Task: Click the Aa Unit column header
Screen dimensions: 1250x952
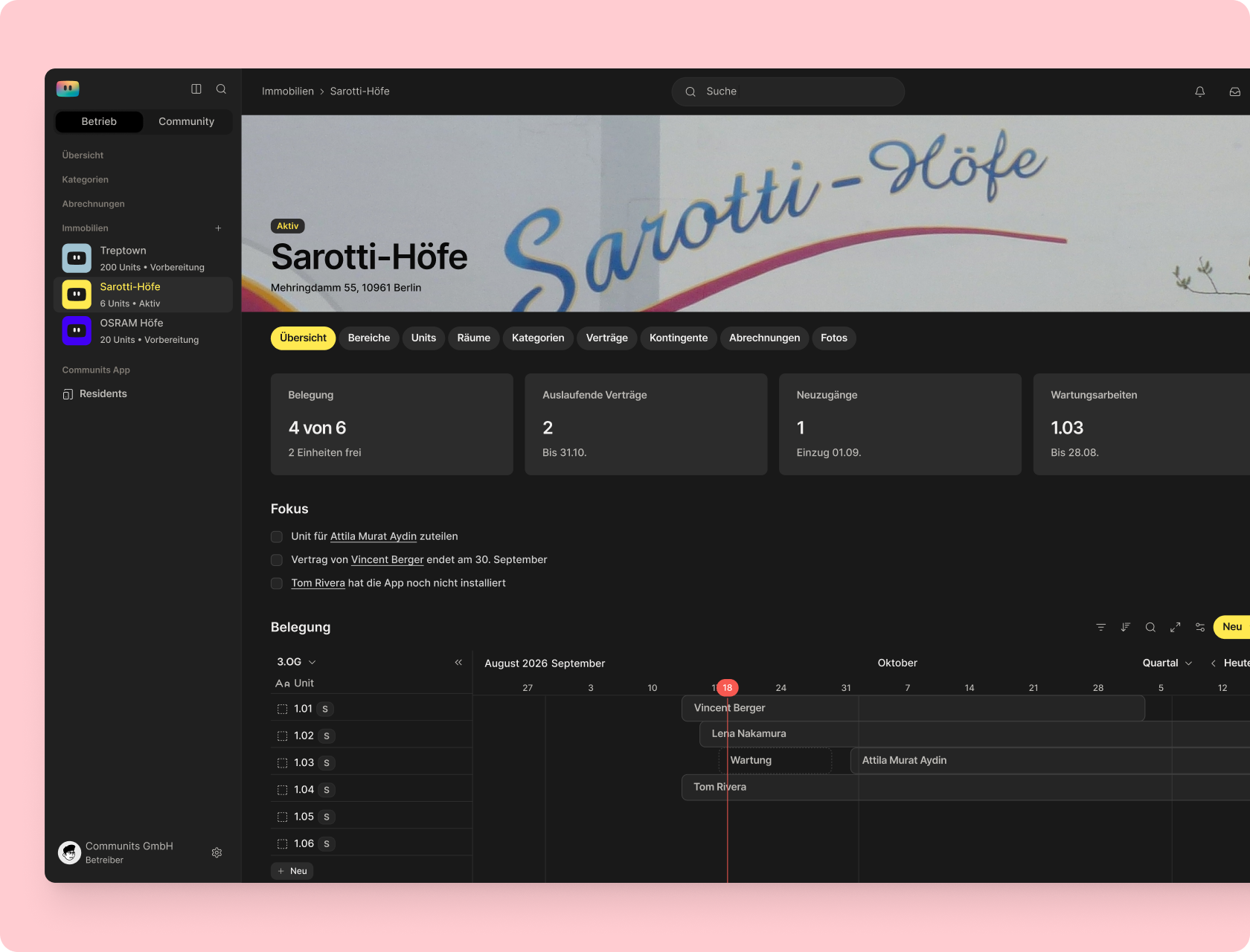Action: point(295,683)
